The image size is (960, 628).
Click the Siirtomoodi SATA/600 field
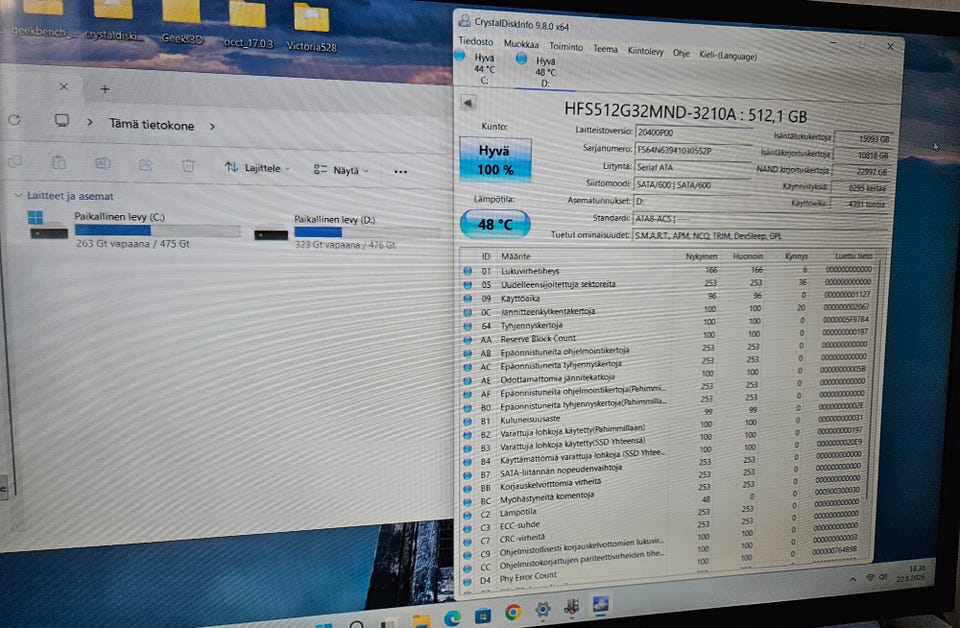(x=692, y=185)
